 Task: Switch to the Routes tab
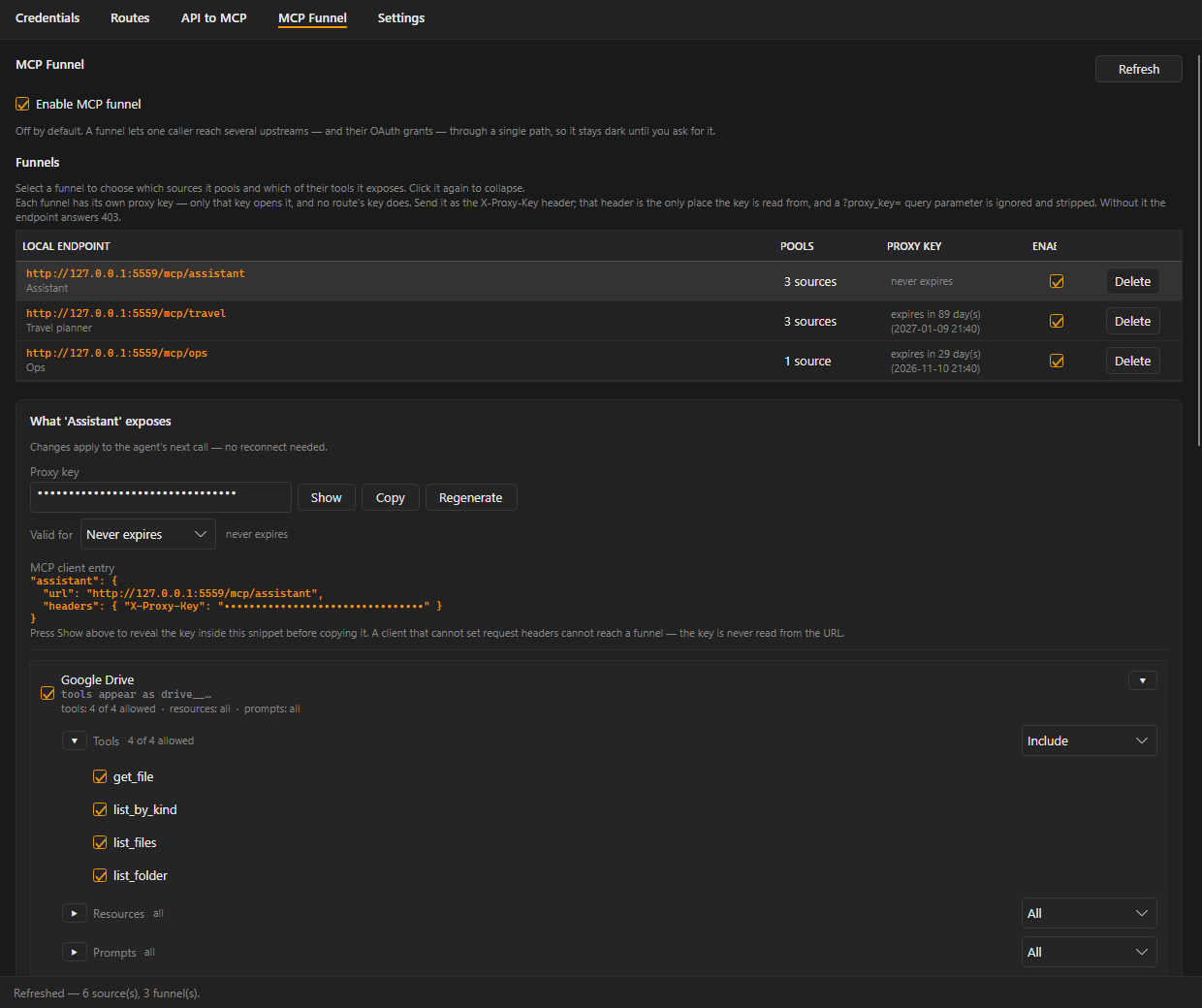[130, 18]
